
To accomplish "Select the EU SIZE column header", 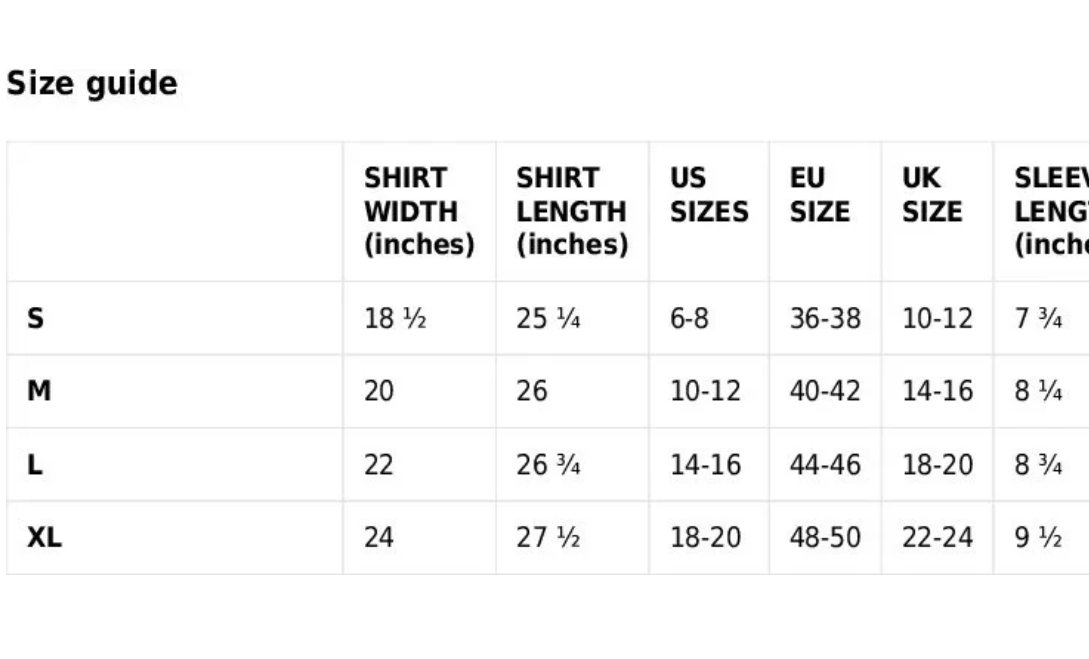I will (x=819, y=195).
